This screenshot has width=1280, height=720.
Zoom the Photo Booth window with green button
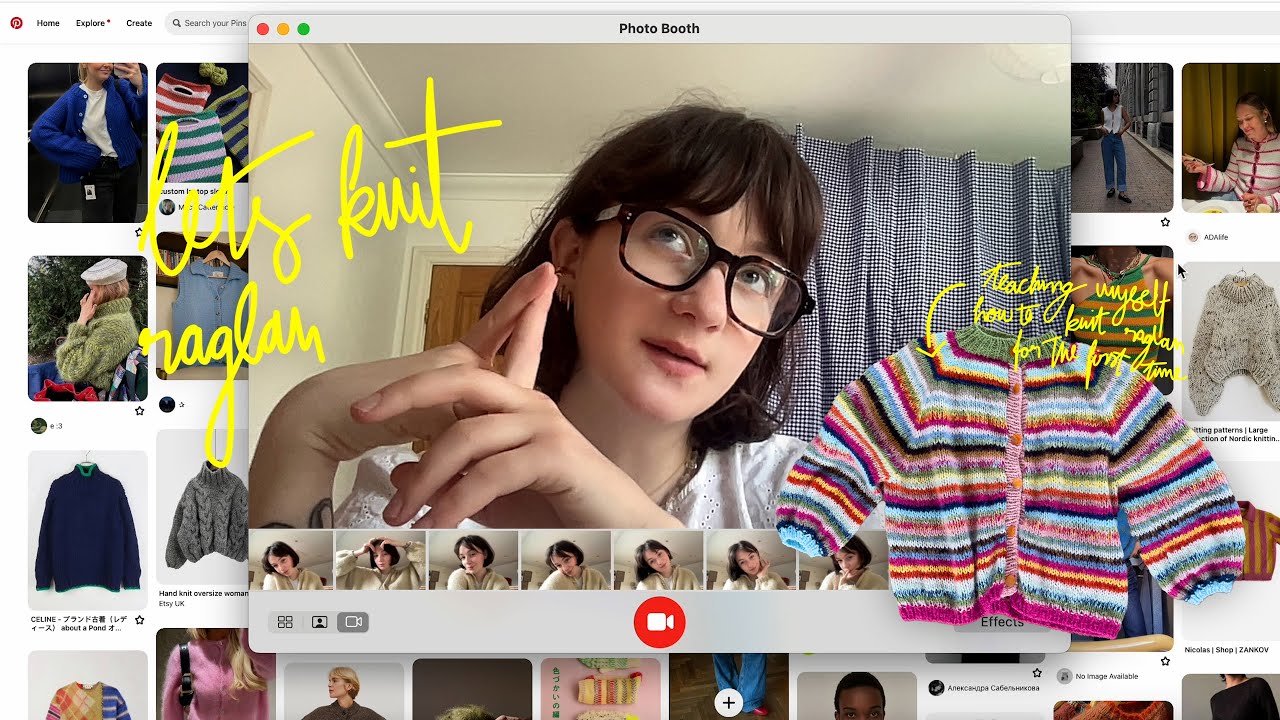(303, 29)
